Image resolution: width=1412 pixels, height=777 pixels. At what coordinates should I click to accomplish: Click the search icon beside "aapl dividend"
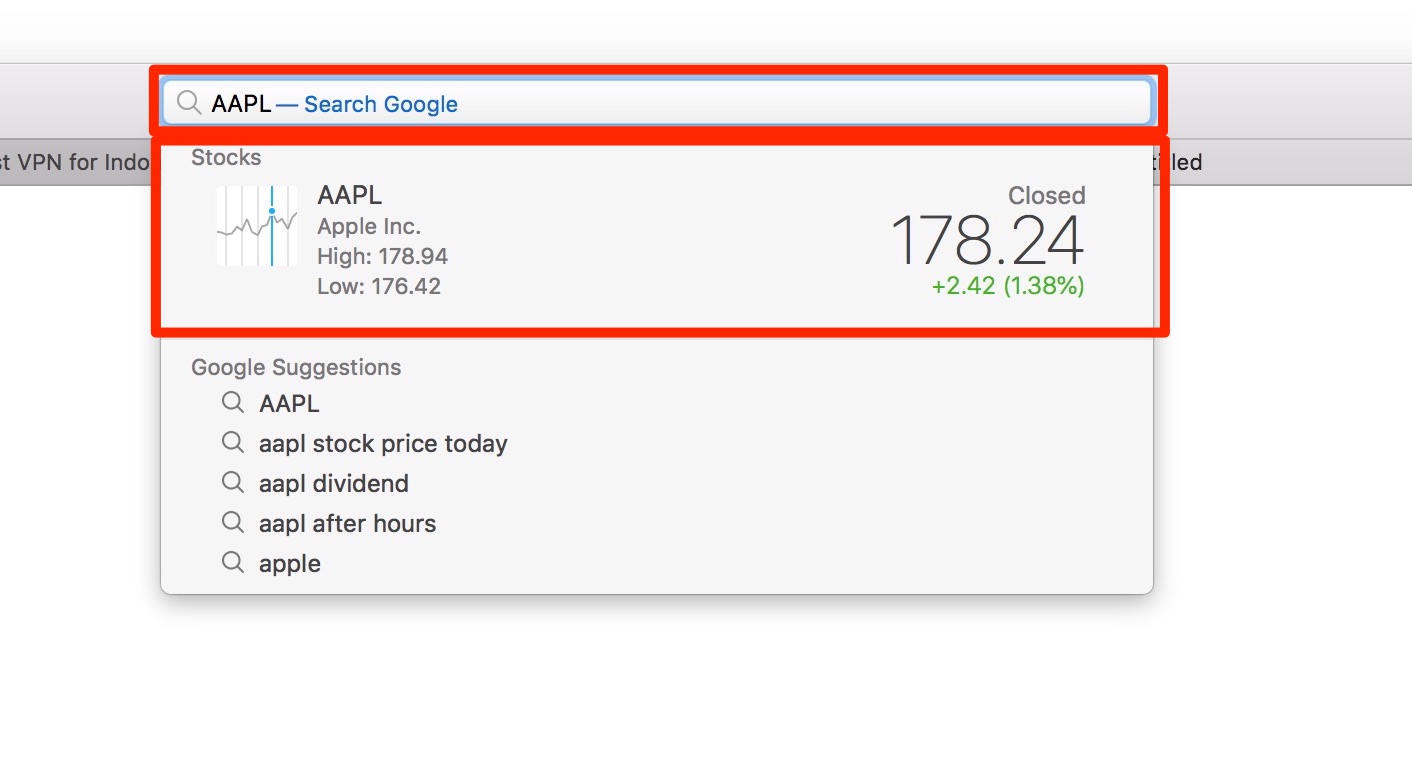(x=232, y=483)
